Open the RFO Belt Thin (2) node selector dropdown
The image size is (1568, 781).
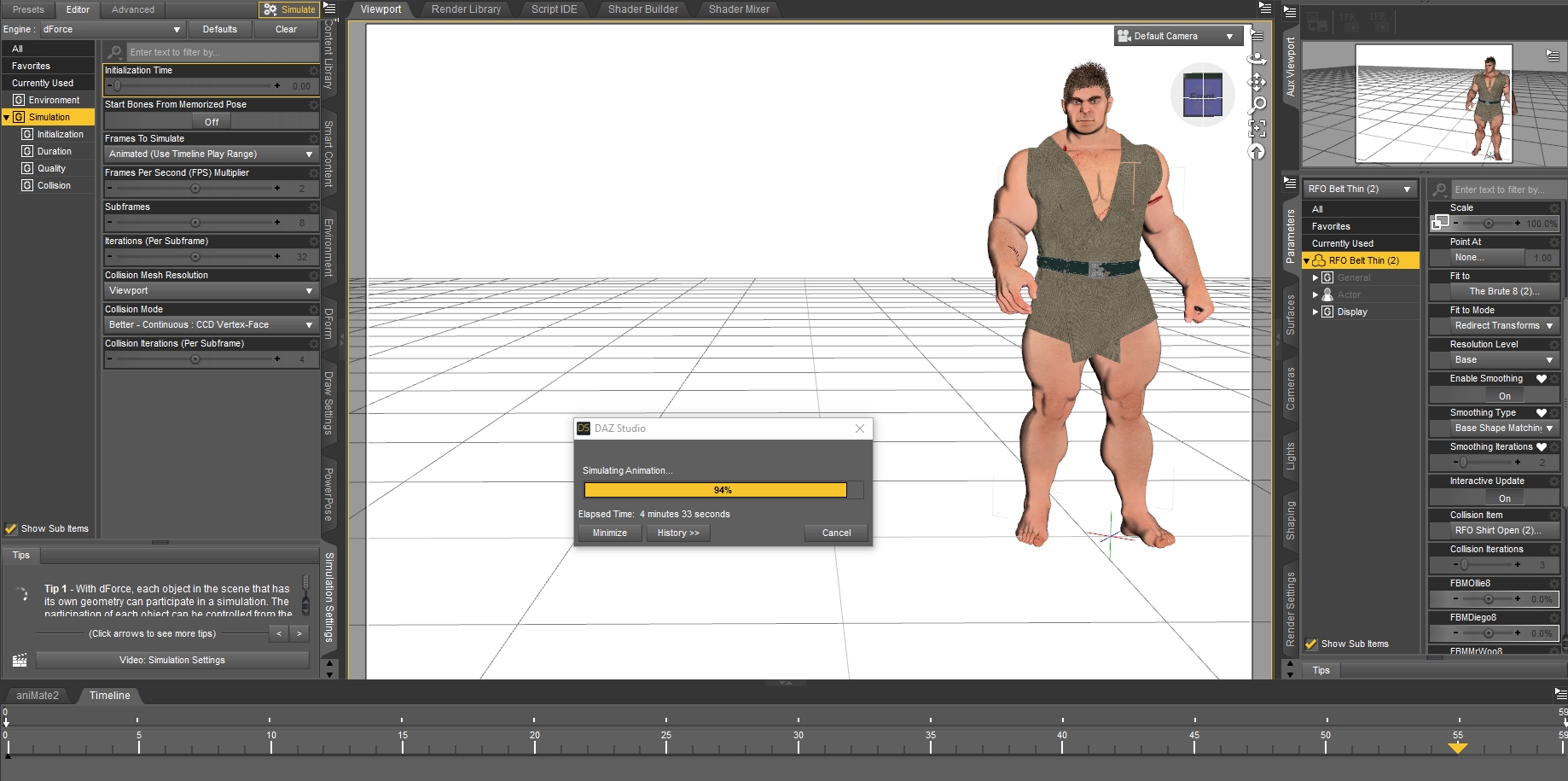pyautogui.click(x=1360, y=189)
